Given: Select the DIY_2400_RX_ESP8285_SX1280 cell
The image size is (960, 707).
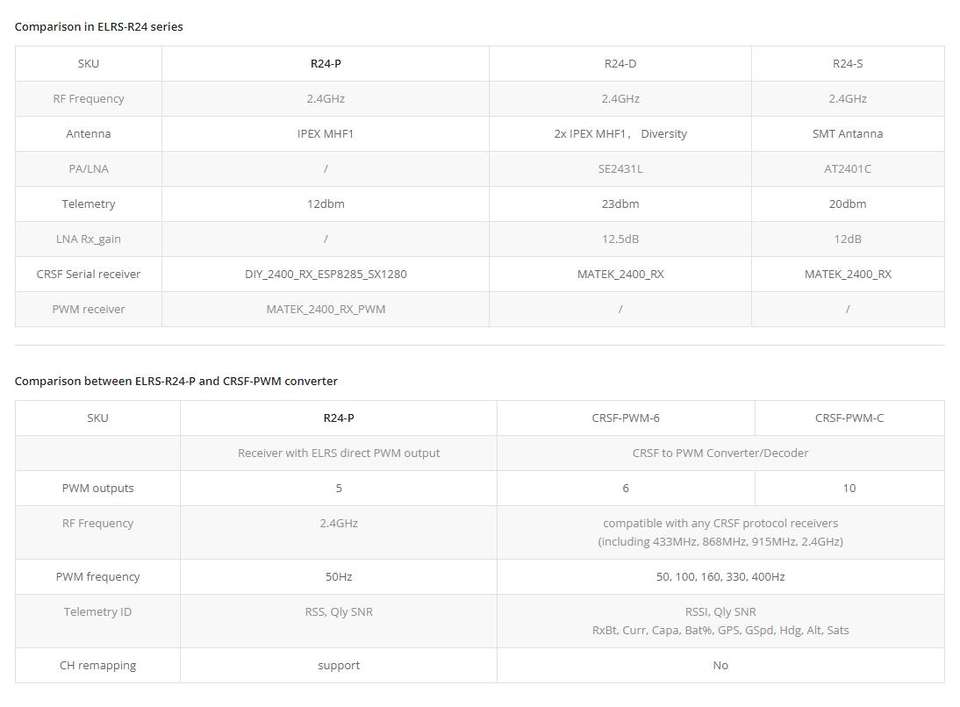Looking at the screenshot, I should [x=326, y=274].
